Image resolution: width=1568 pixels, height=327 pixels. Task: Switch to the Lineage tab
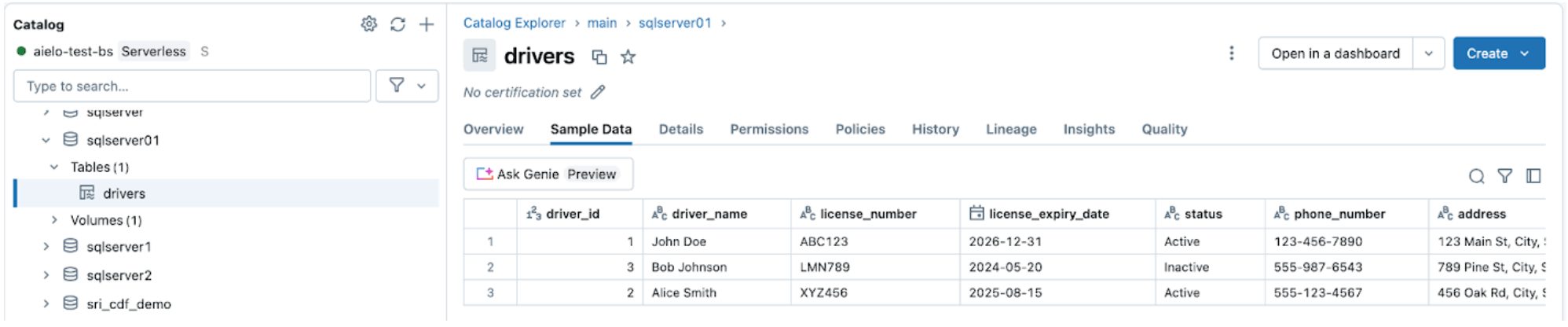click(x=1010, y=130)
